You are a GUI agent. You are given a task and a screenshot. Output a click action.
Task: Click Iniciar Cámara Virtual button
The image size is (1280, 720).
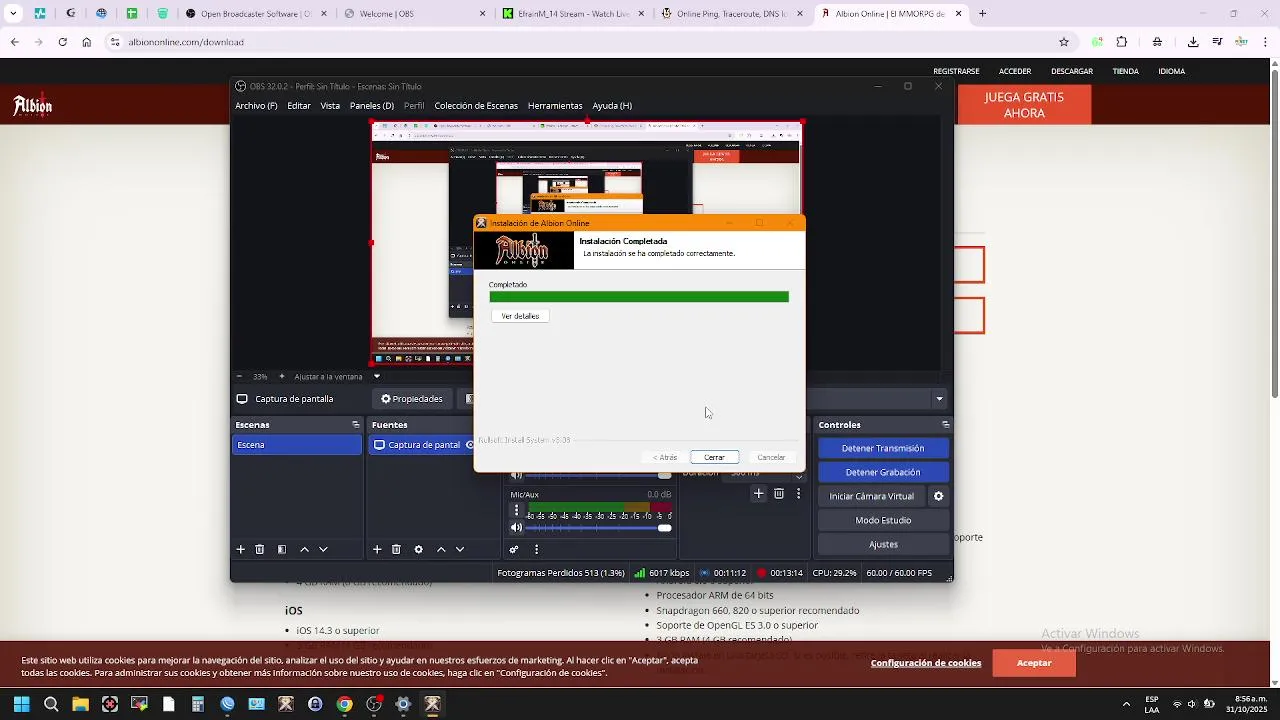[872, 496]
